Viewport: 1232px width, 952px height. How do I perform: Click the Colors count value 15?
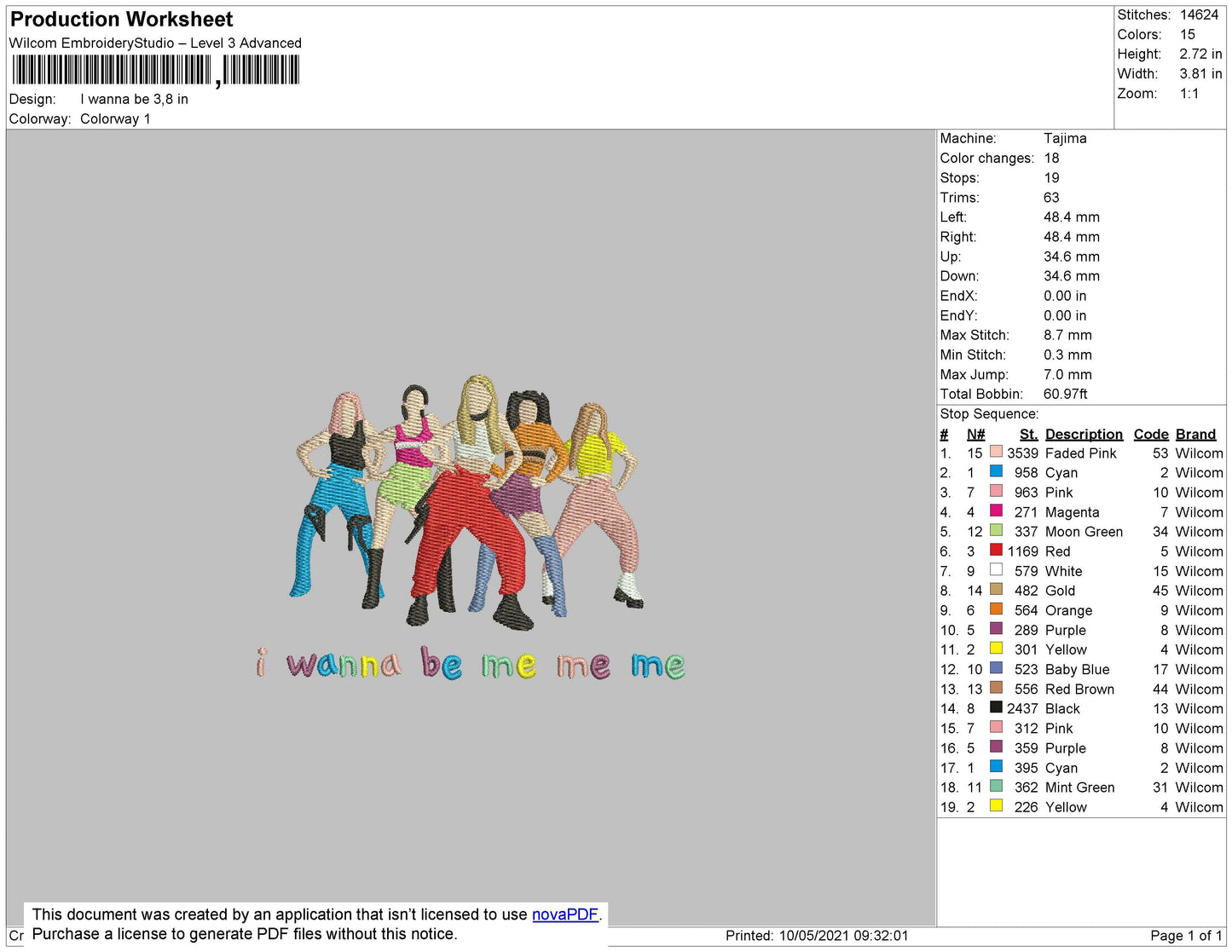pos(1188,34)
